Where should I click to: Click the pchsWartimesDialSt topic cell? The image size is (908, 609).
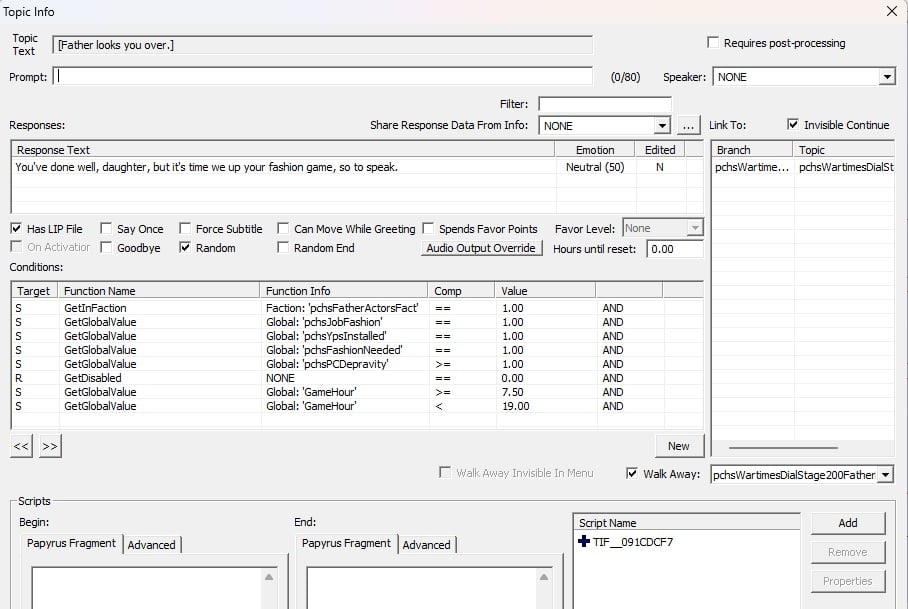pyautogui.click(x=846, y=167)
